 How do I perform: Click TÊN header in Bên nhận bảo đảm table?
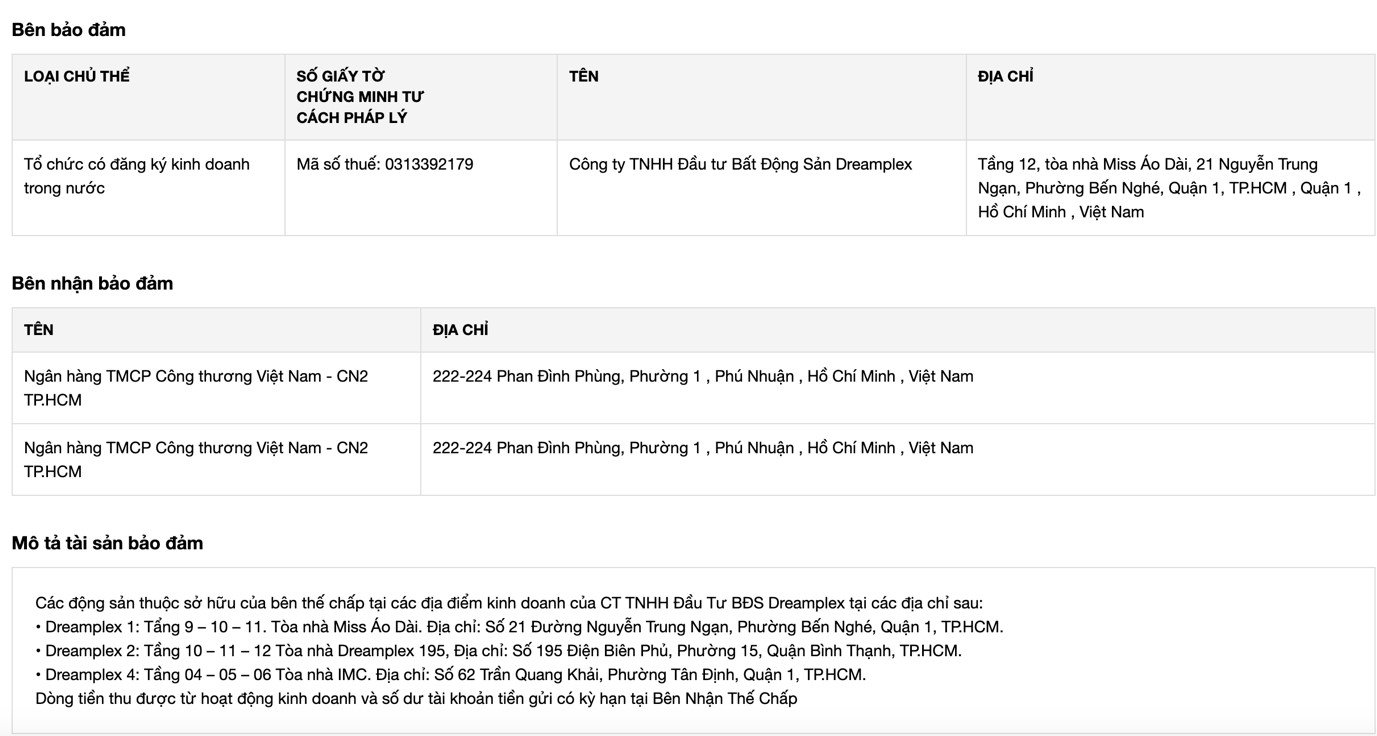(x=39, y=330)
